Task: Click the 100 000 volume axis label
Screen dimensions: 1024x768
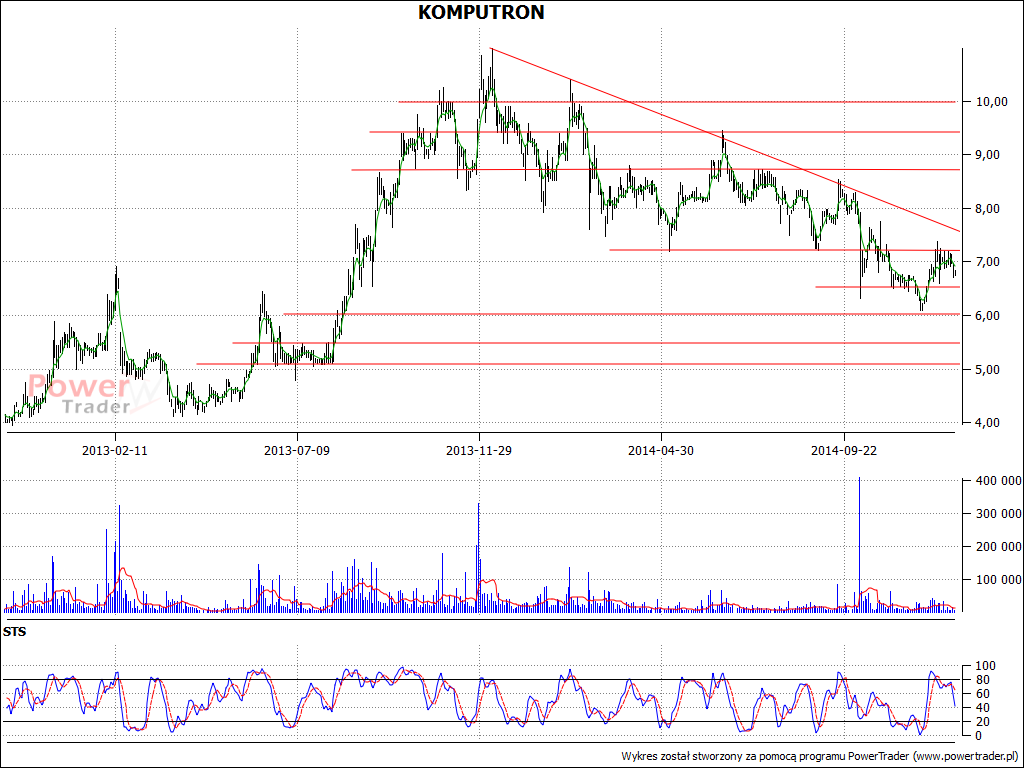Action: (x=998, y=579)
